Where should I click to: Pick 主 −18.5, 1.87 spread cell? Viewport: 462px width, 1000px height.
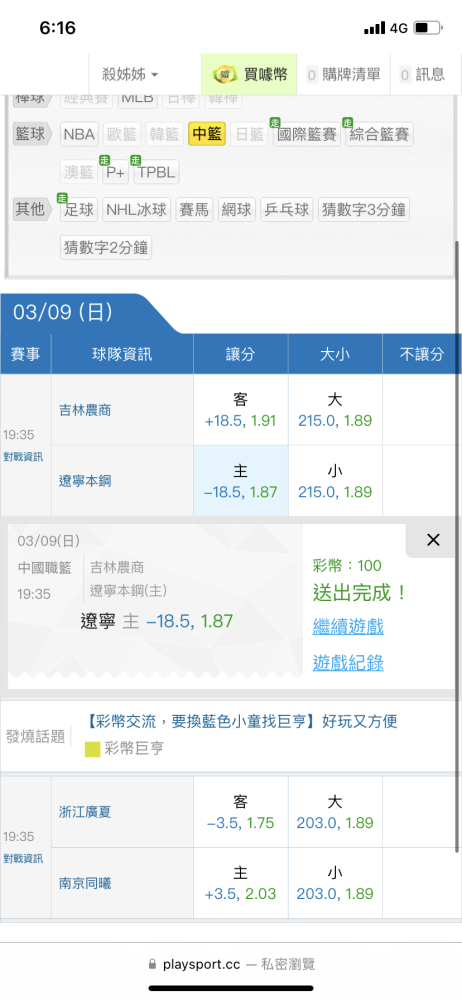click(x=241, y=481)
